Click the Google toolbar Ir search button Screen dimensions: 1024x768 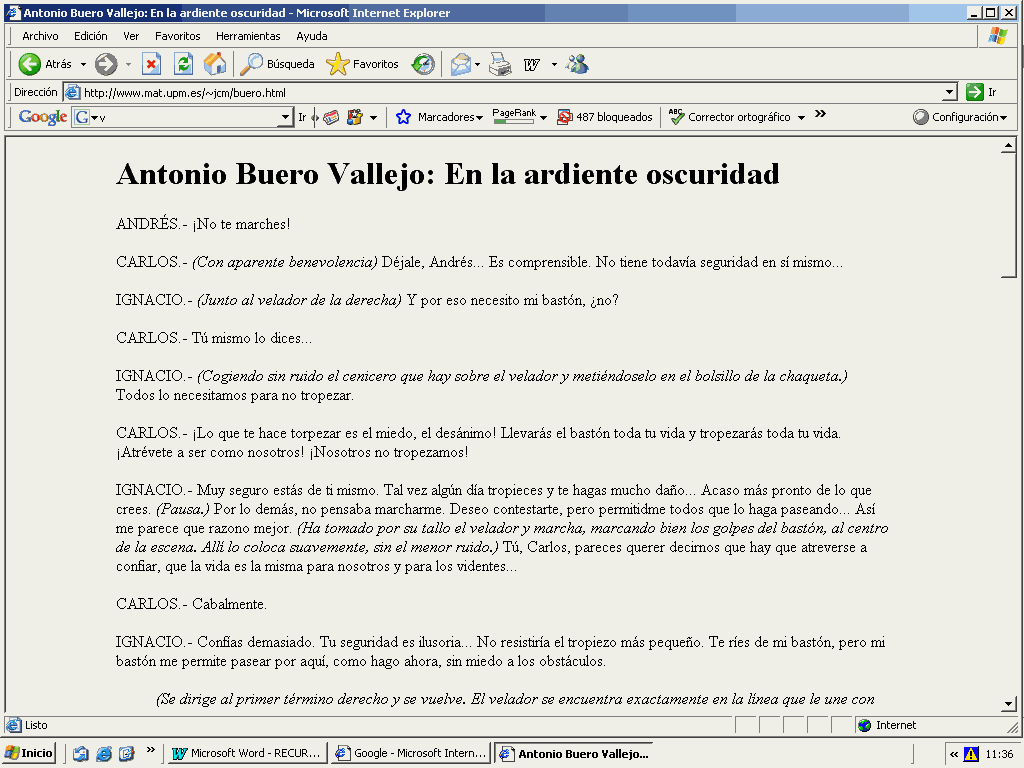click(302, 117)
